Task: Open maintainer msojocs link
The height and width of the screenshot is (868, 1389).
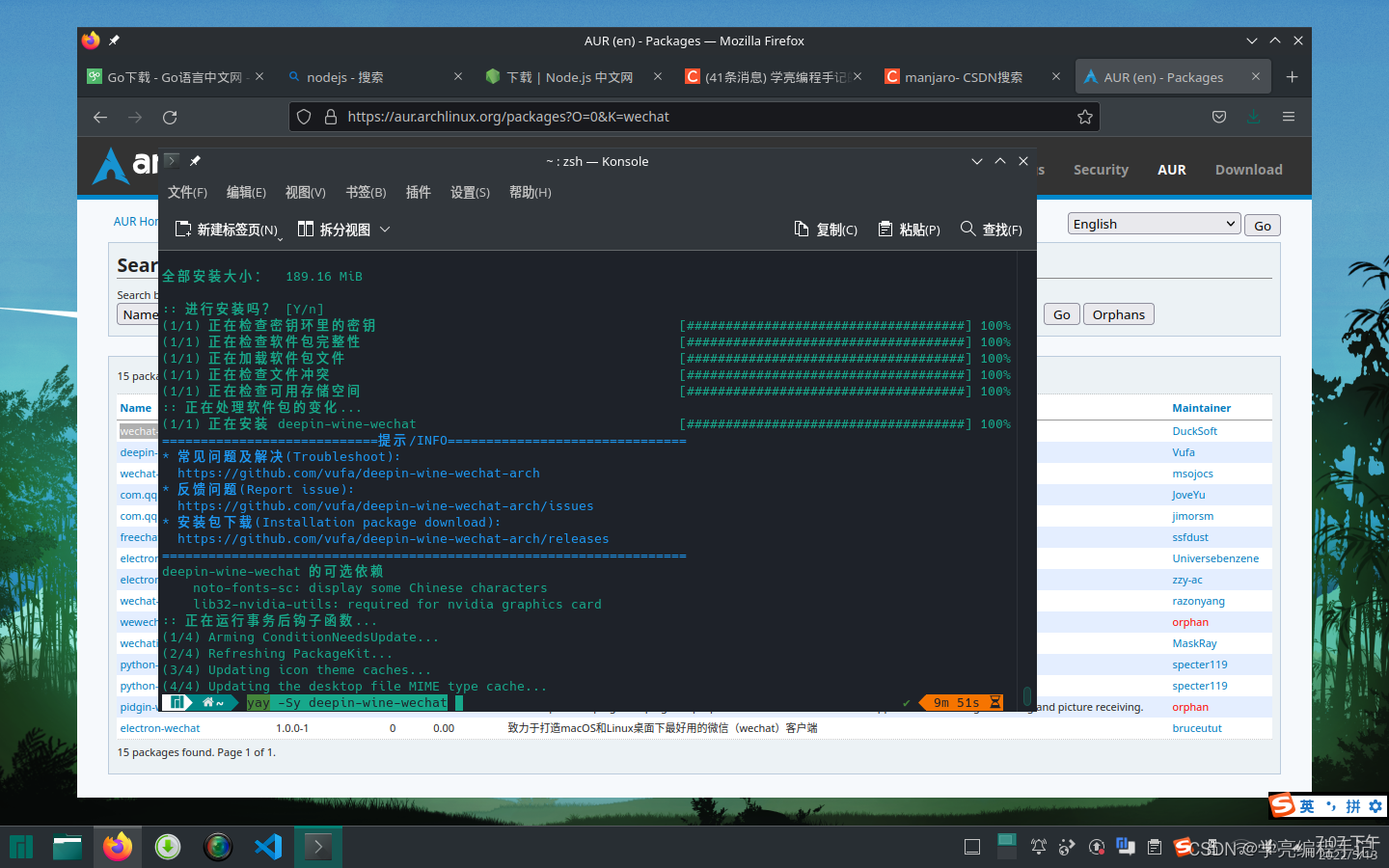Action: [x=1192, y=474]
